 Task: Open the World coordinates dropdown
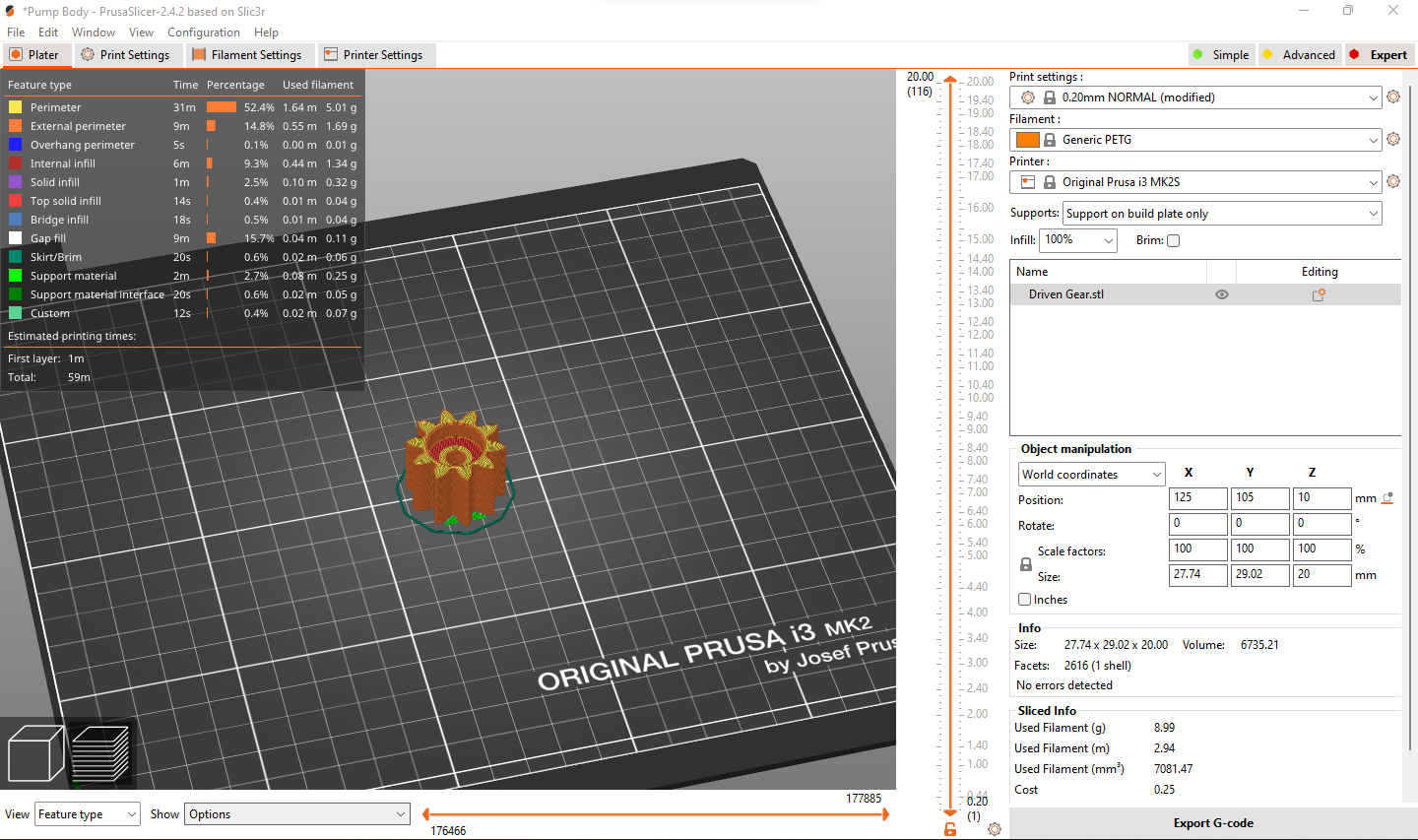coord(1092,475)
